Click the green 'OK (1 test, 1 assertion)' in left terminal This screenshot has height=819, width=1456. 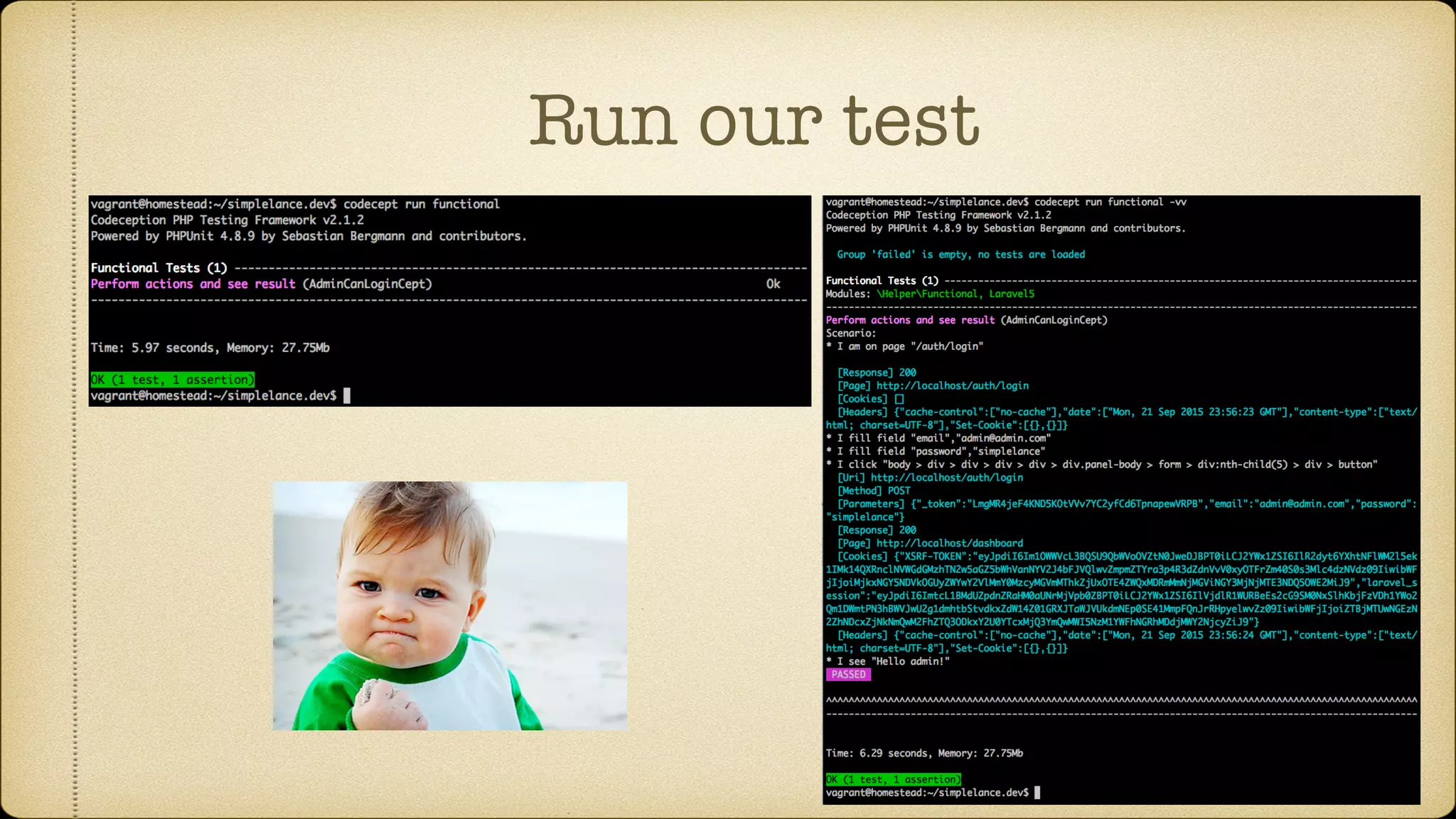[172, 380]
